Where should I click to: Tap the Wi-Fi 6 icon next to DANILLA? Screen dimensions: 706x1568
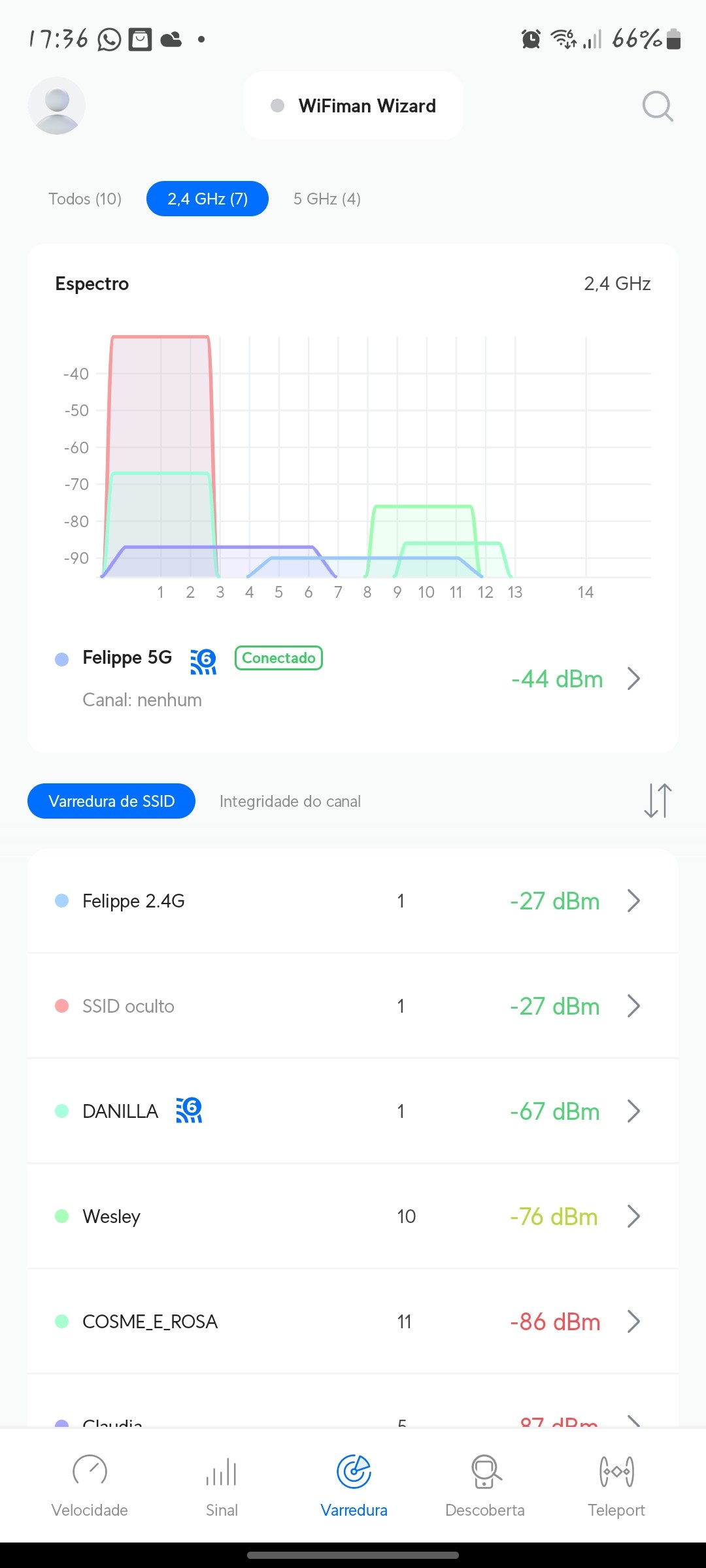pos(189,1110)
